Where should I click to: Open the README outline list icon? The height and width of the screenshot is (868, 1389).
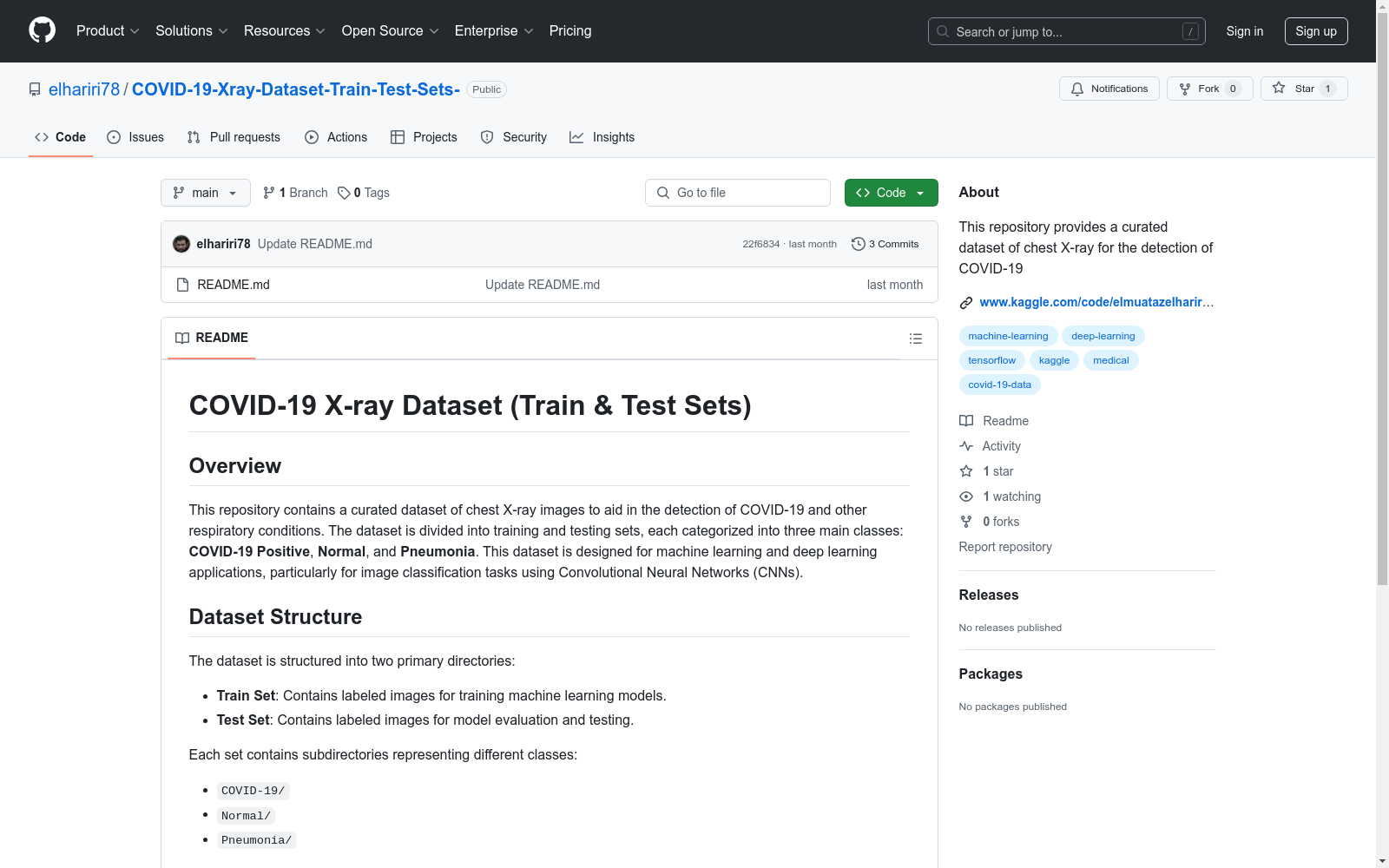[x=916, y=339]
